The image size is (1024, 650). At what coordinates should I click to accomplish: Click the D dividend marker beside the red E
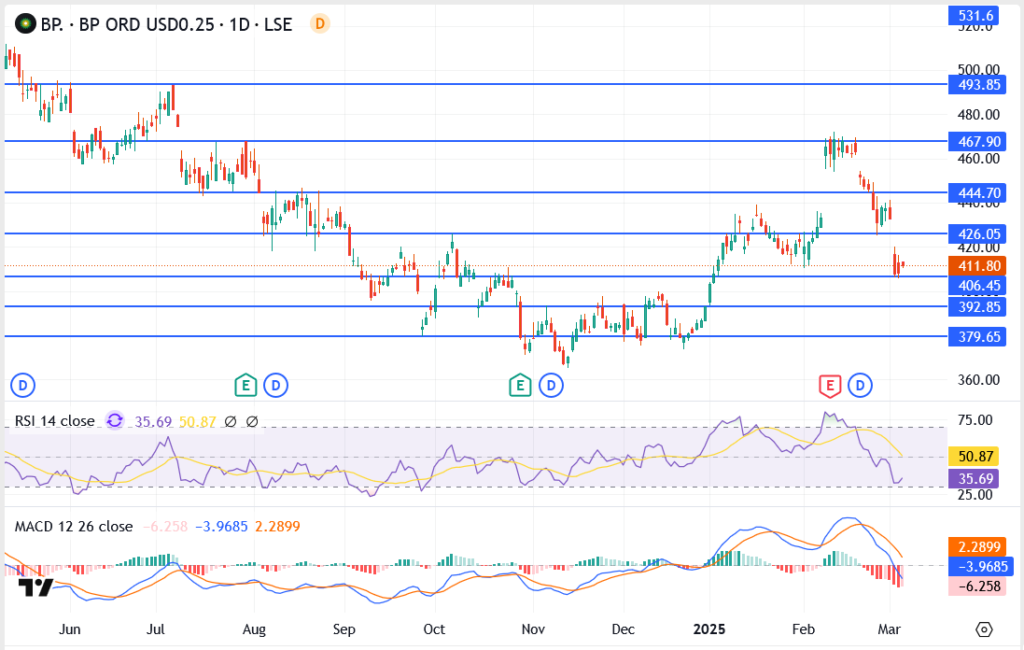coord(860,384)
